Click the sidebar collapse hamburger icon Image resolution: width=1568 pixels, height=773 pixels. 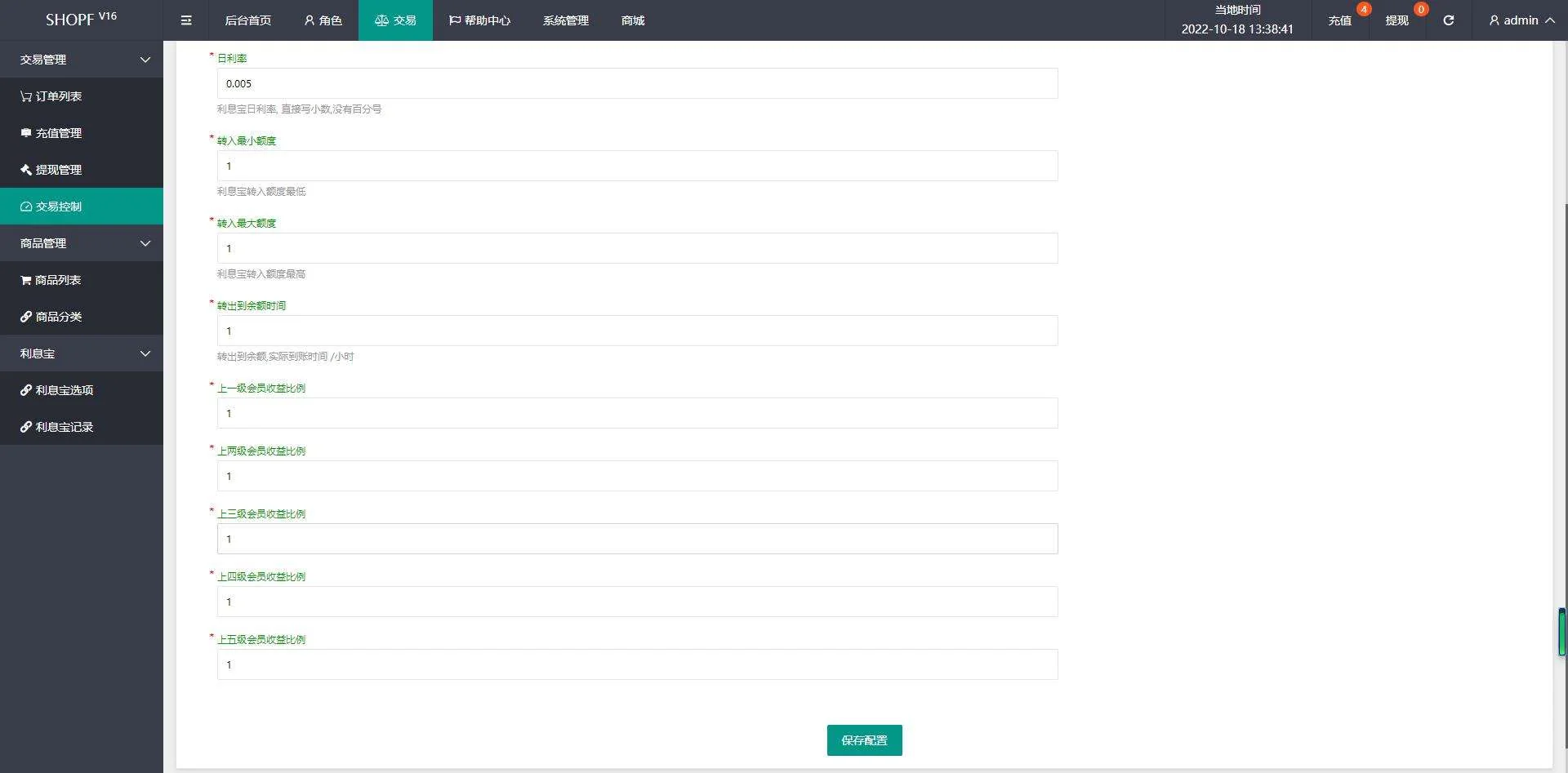point(186,20)
